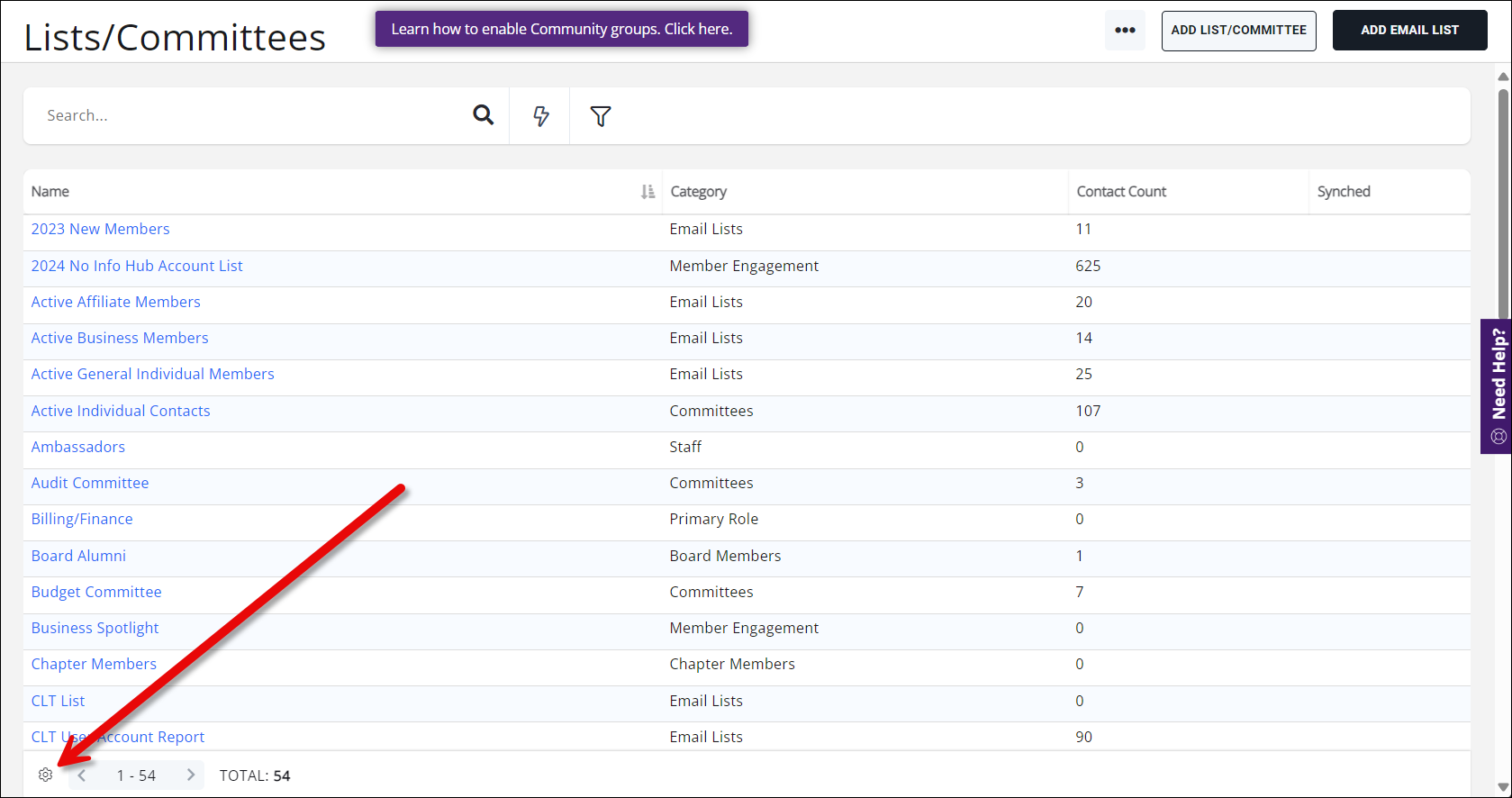The height and width of the screenshot is (798, 1512).
Task: Open the filter funnel icon
Action: tap(601, 116)
